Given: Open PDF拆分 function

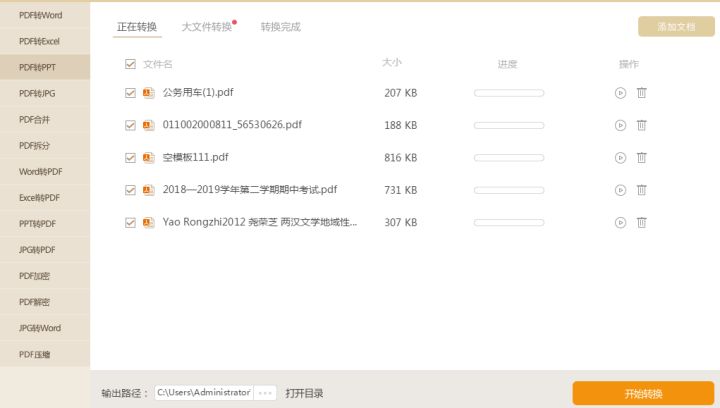Looking at the screenshot, I should click(x=45, y=146).
